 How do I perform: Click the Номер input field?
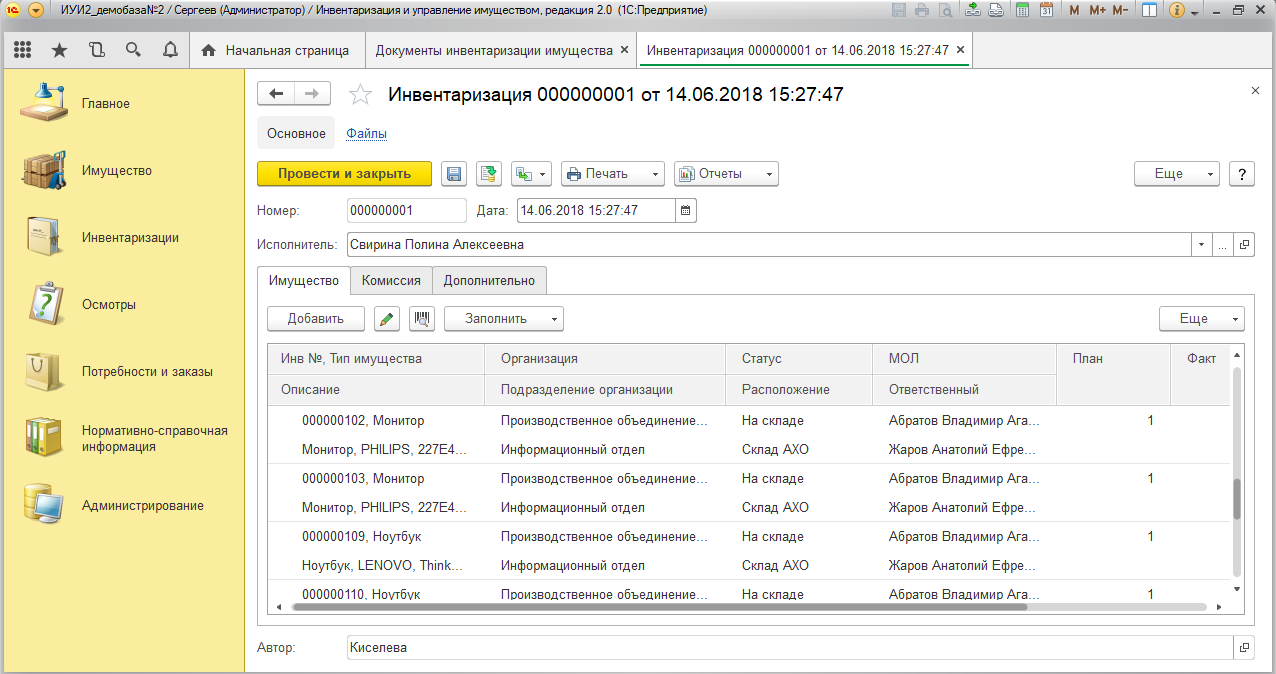pyautogui.click(x=406, y=211)
